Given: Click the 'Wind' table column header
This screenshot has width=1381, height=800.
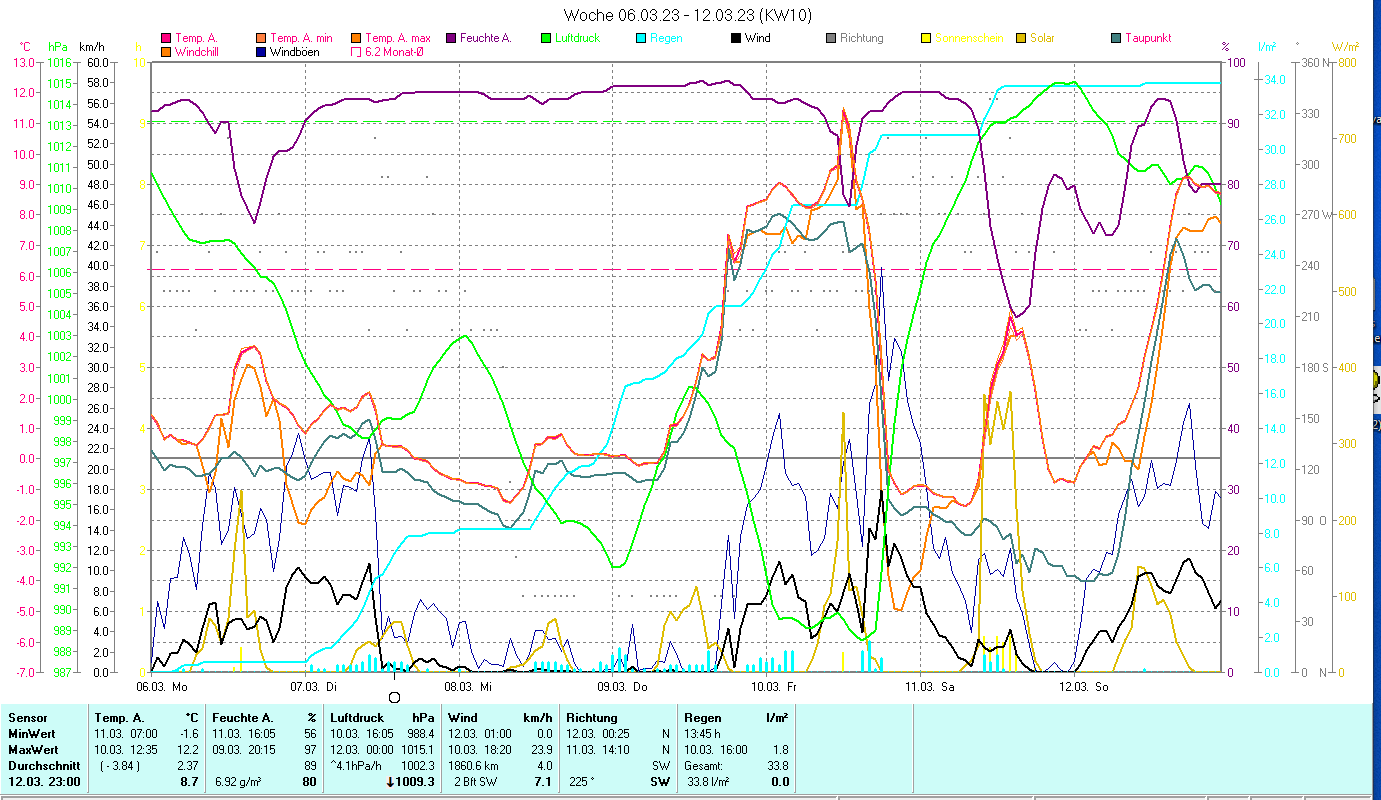Looking at the screenshot, I should [x=463, y=718].
